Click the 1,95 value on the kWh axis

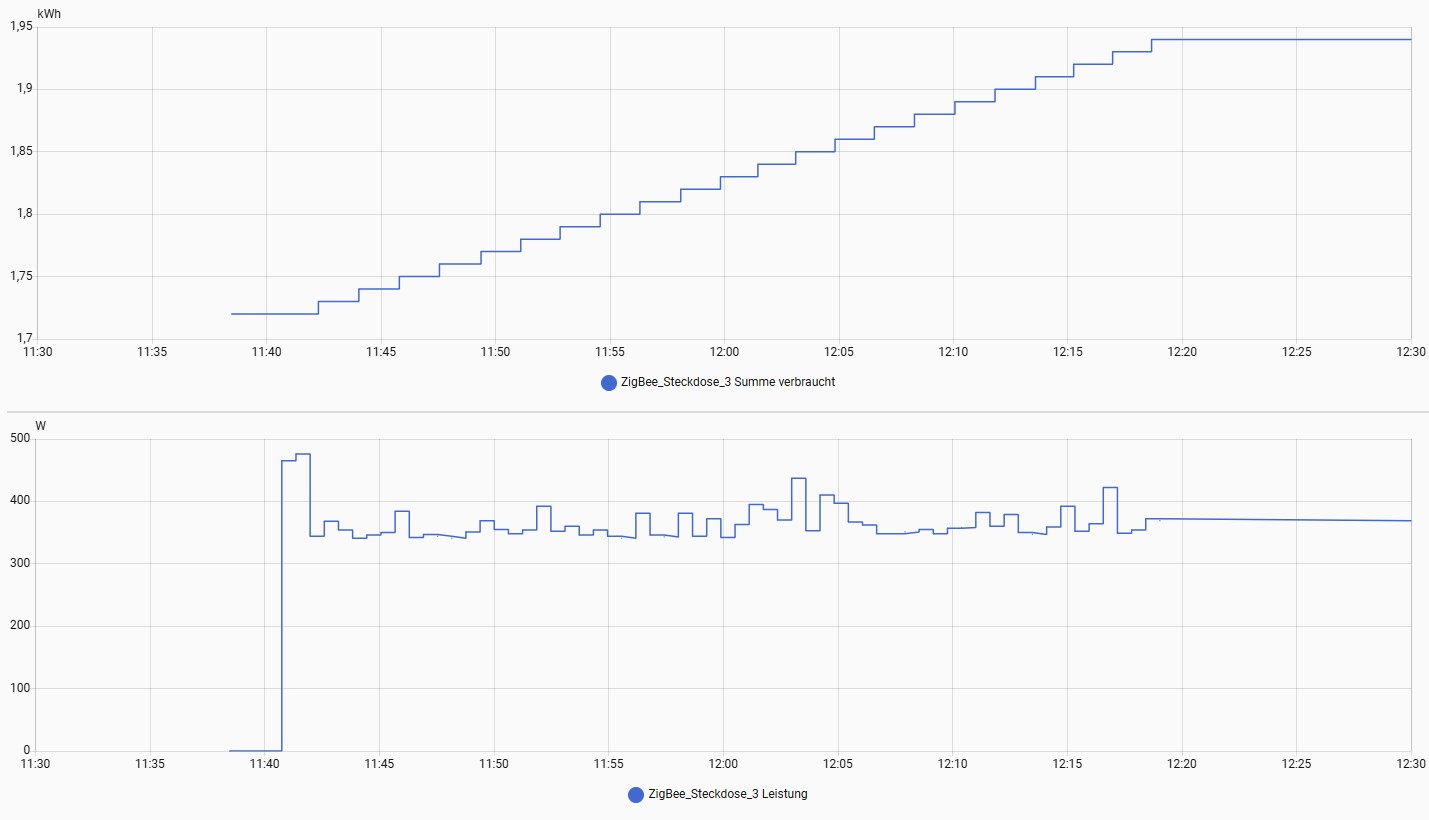[21, 26]
